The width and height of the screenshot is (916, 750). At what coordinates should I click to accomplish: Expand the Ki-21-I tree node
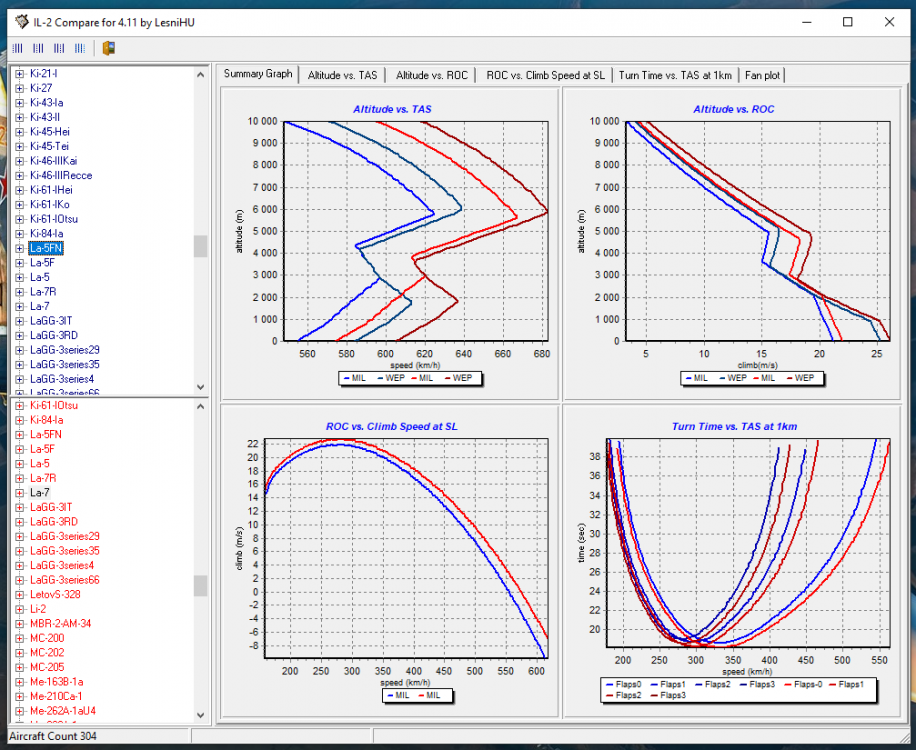[19, 73]
